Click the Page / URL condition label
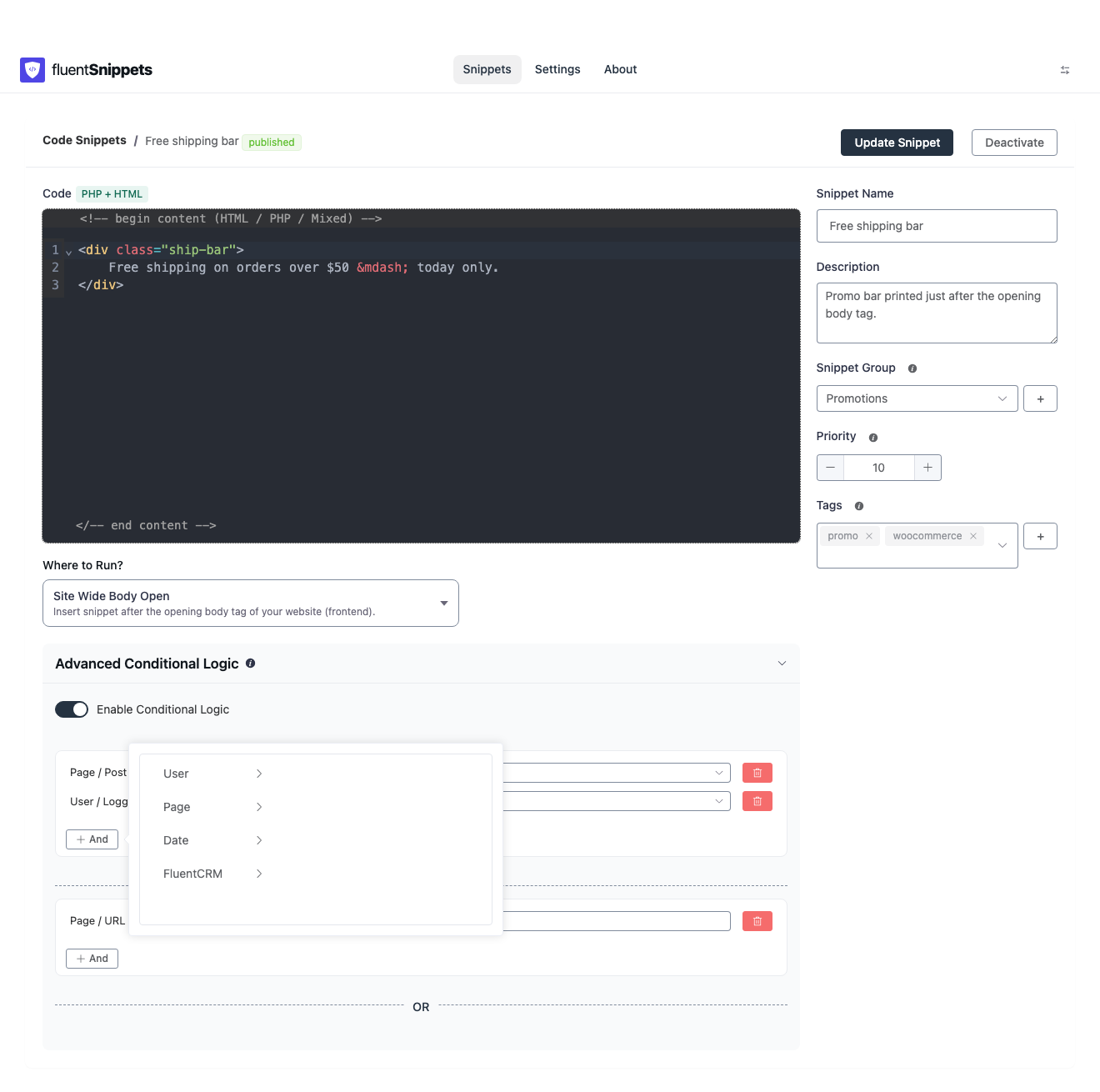The height and width of the screenshot is (1092, 1100). tap(97, 921)
